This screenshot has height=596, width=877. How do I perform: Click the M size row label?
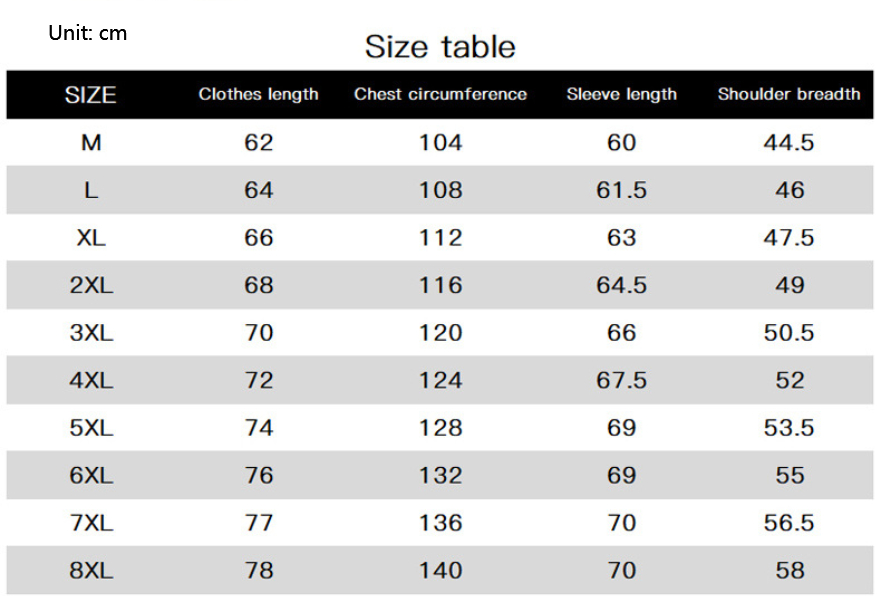tap(91, 143)
